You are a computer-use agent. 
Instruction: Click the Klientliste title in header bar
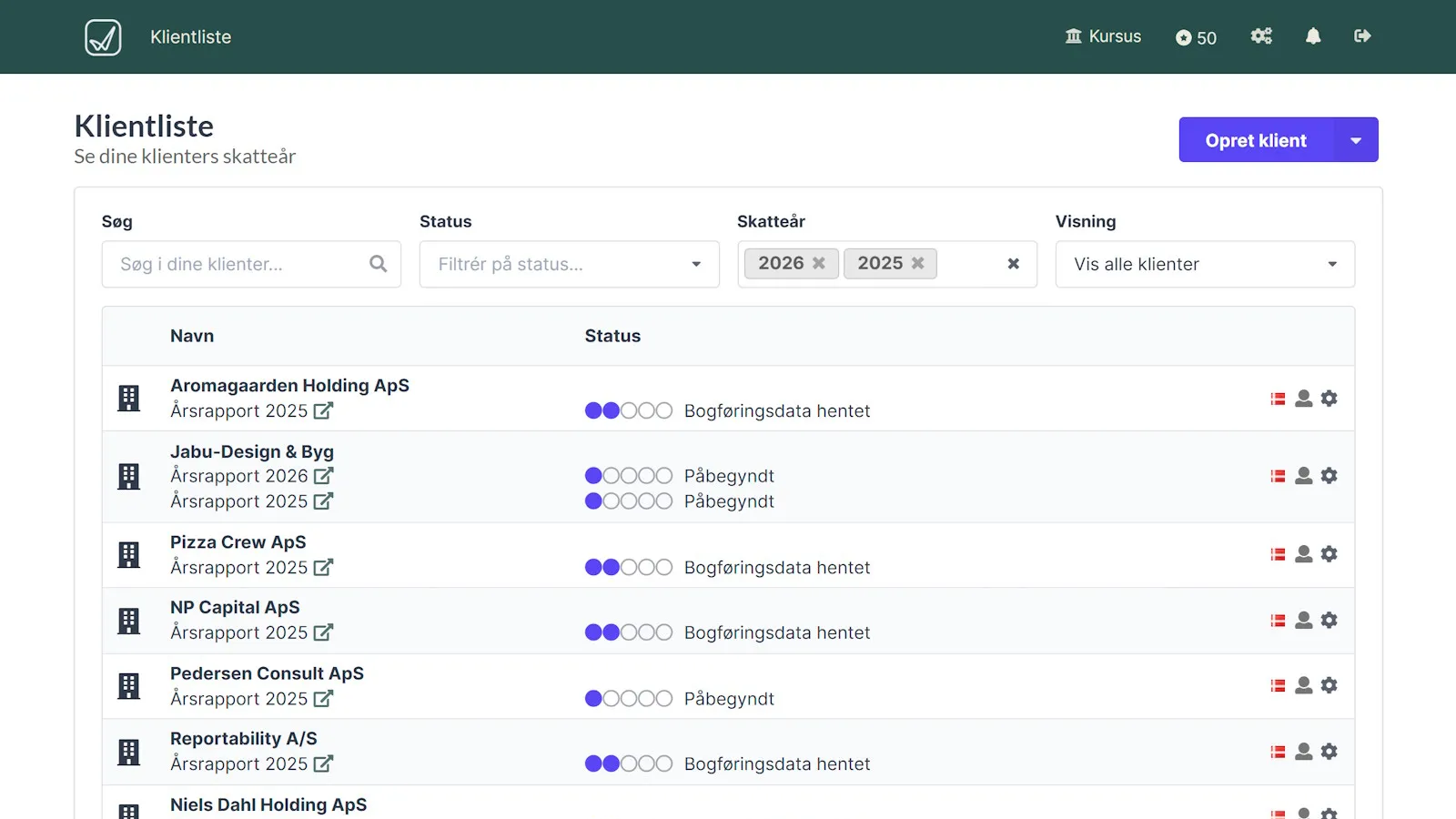191,37
